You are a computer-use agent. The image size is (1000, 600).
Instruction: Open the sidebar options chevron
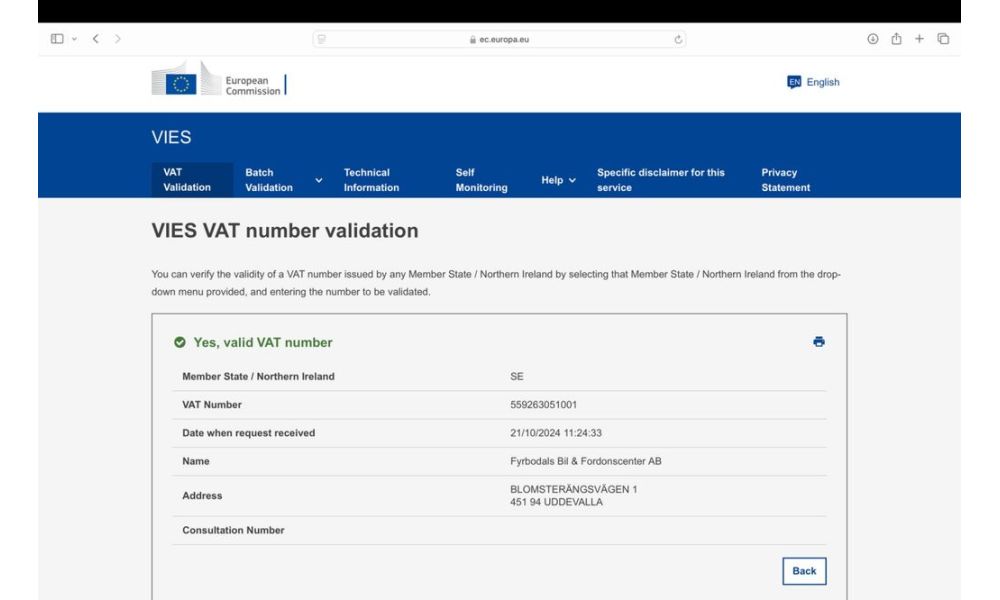pos(75,39)
